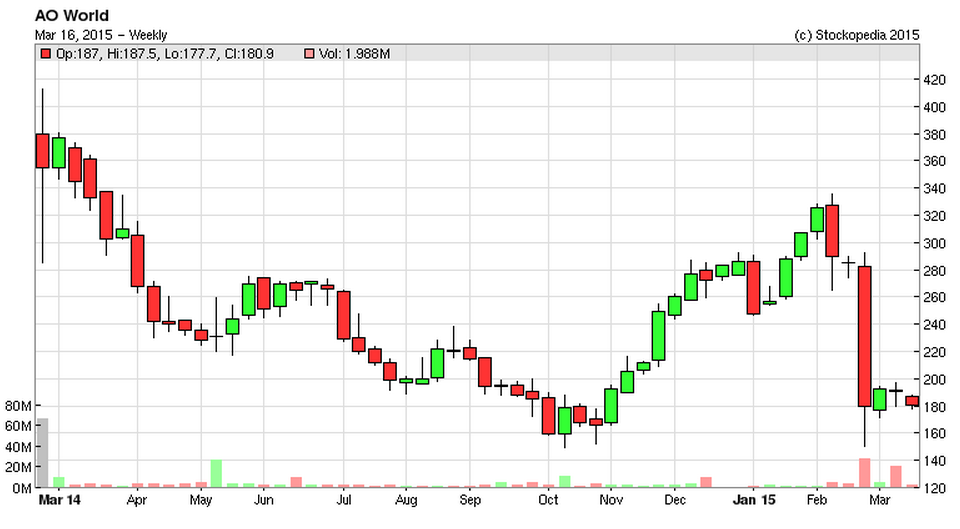Click the 'Feb' x-axis label
The width and height of the screenshot is (960, 529).
tap(817, 500)
